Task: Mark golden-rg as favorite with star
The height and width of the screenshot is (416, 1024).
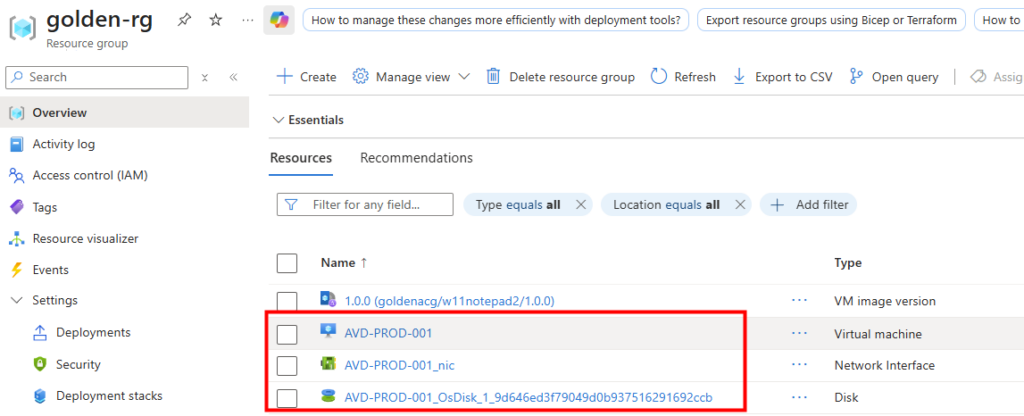Action: [x=216, y=20]
